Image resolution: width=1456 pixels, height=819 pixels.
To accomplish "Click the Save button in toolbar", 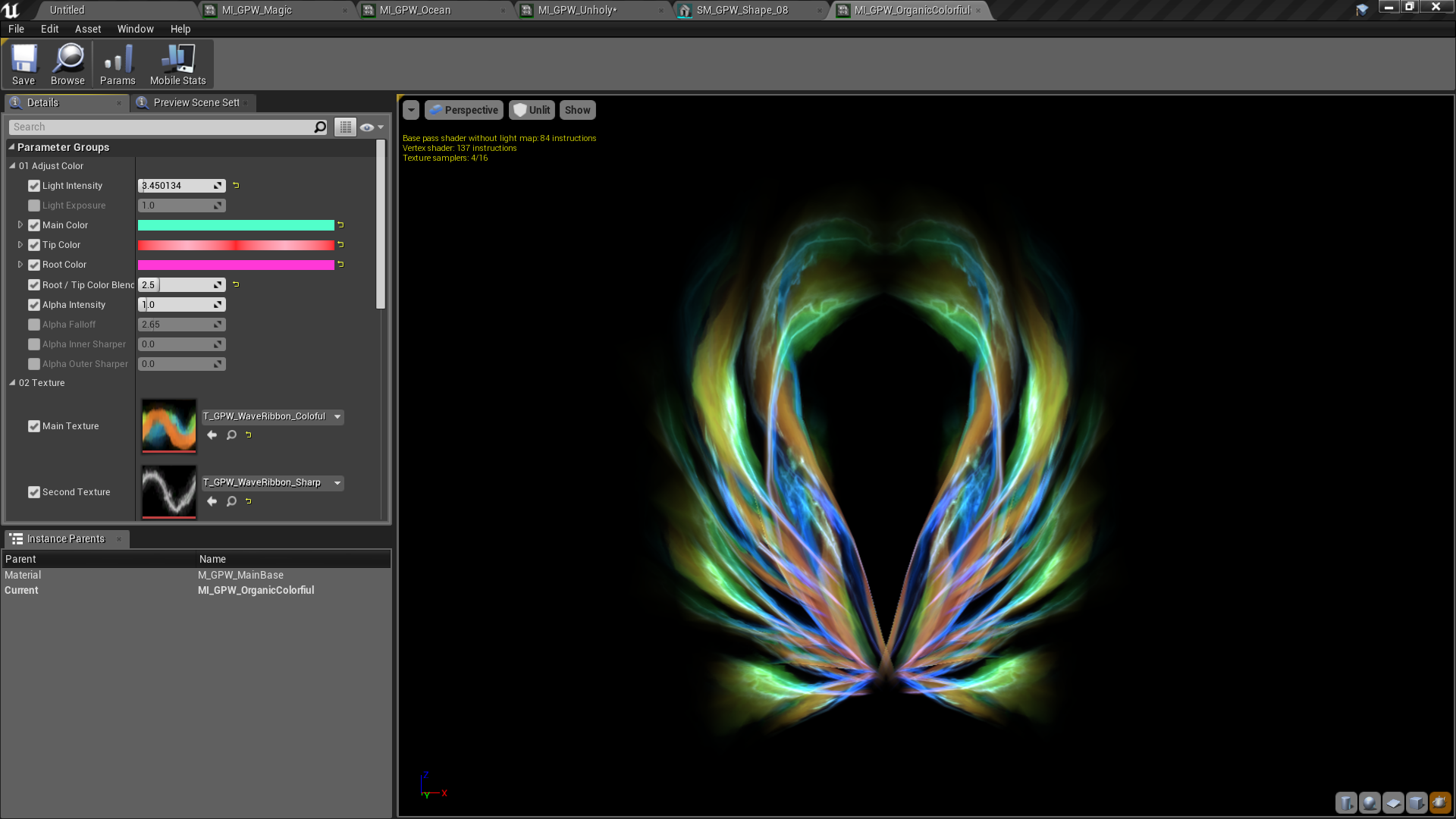I will pos(23,64).
